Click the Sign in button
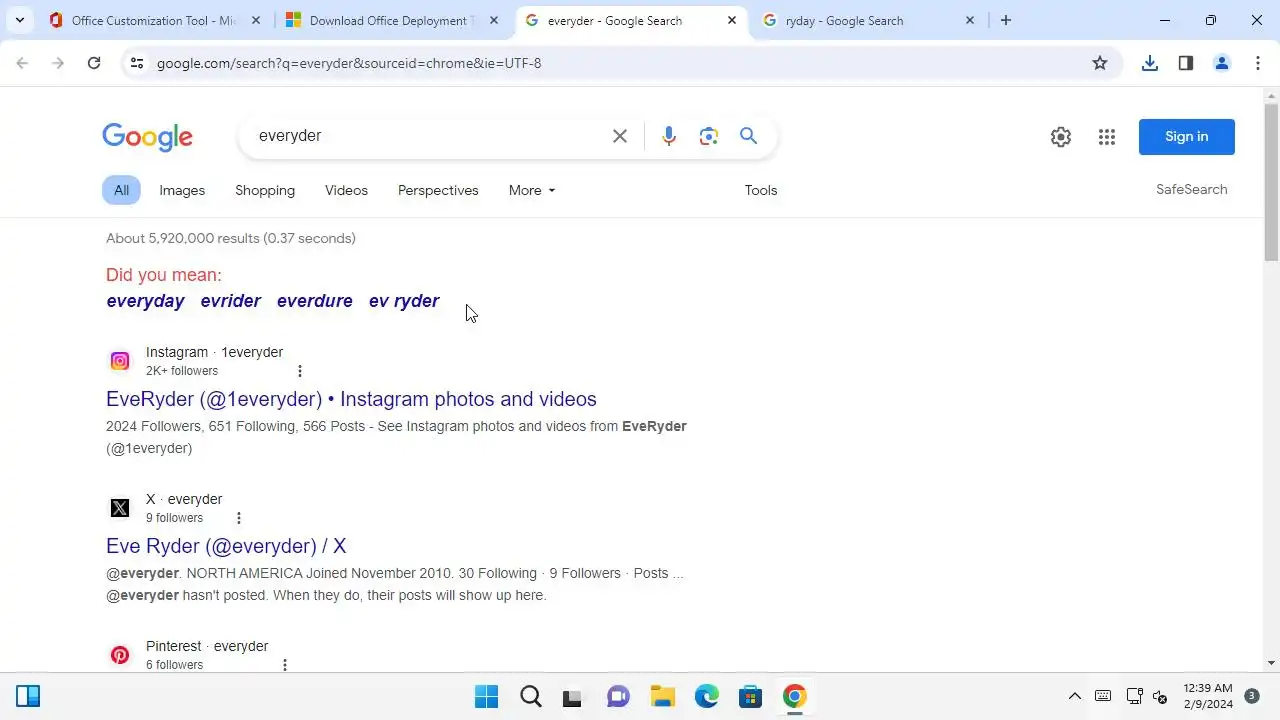This screenshot has height=720, width=1280. [x=1187, y=137]
